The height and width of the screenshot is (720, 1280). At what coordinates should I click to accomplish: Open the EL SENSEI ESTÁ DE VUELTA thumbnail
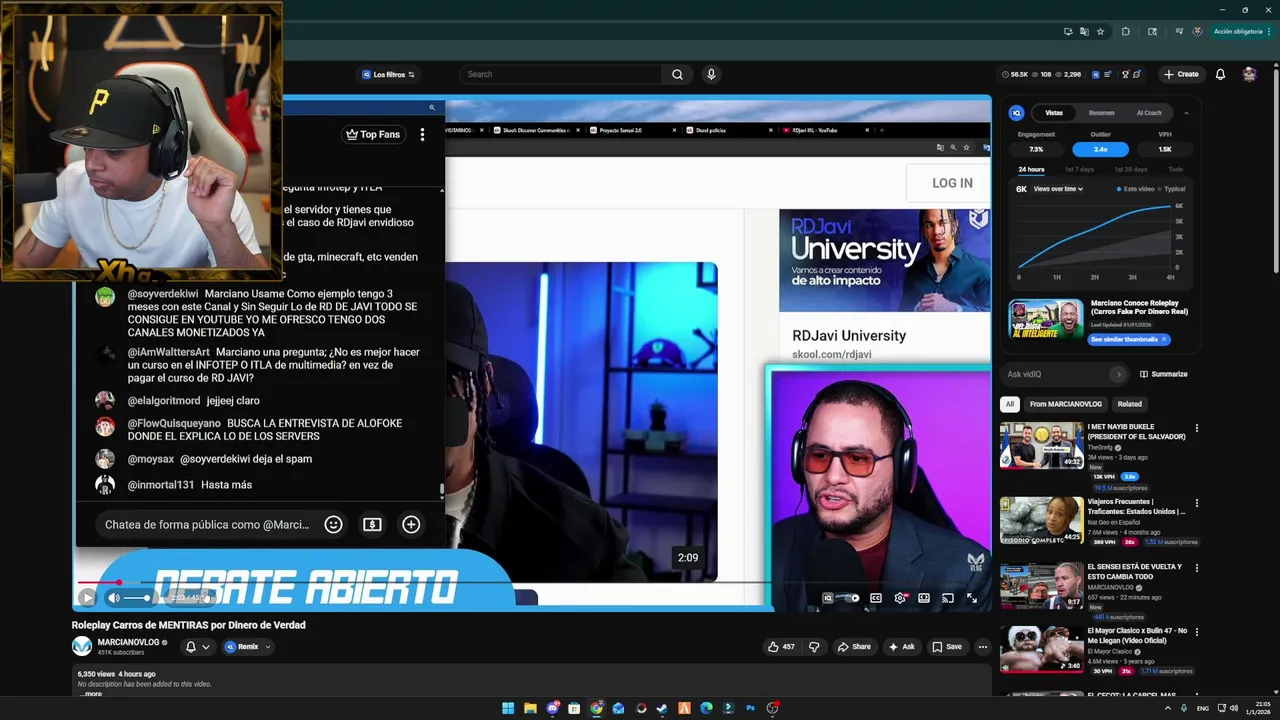click(x=1041, y=587)
